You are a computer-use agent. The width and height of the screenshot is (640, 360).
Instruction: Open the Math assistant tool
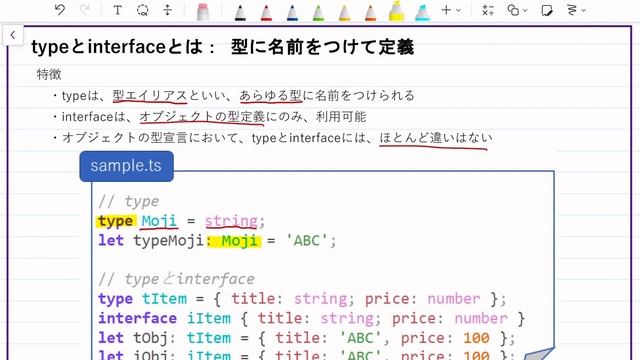click(x=488, y=10)
